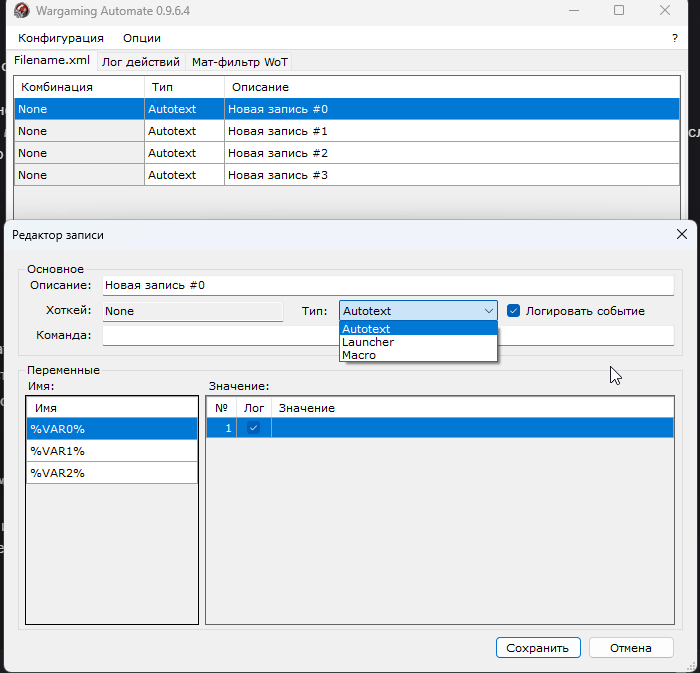
Task: Toggle the Лог checkbox in row 1
Action: click(x=254, y=428)
